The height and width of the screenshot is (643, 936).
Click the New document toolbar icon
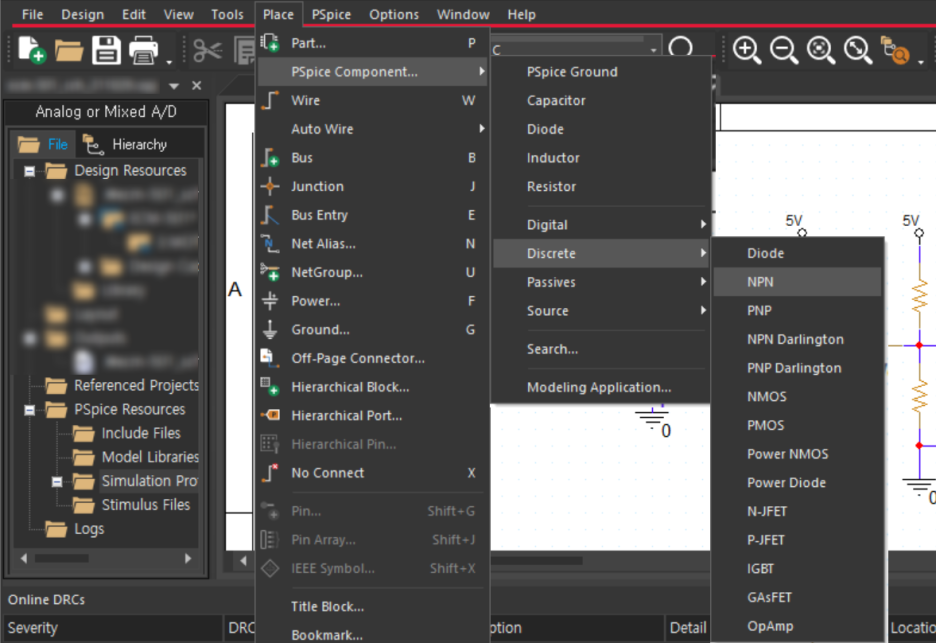coord(32,50)
